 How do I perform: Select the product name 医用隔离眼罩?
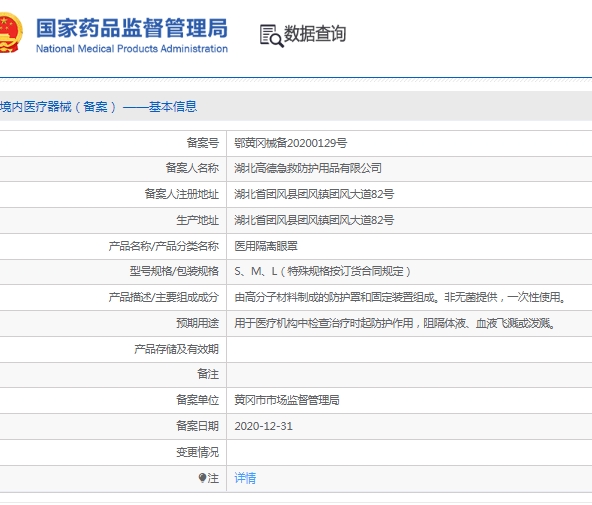[266, 246]
